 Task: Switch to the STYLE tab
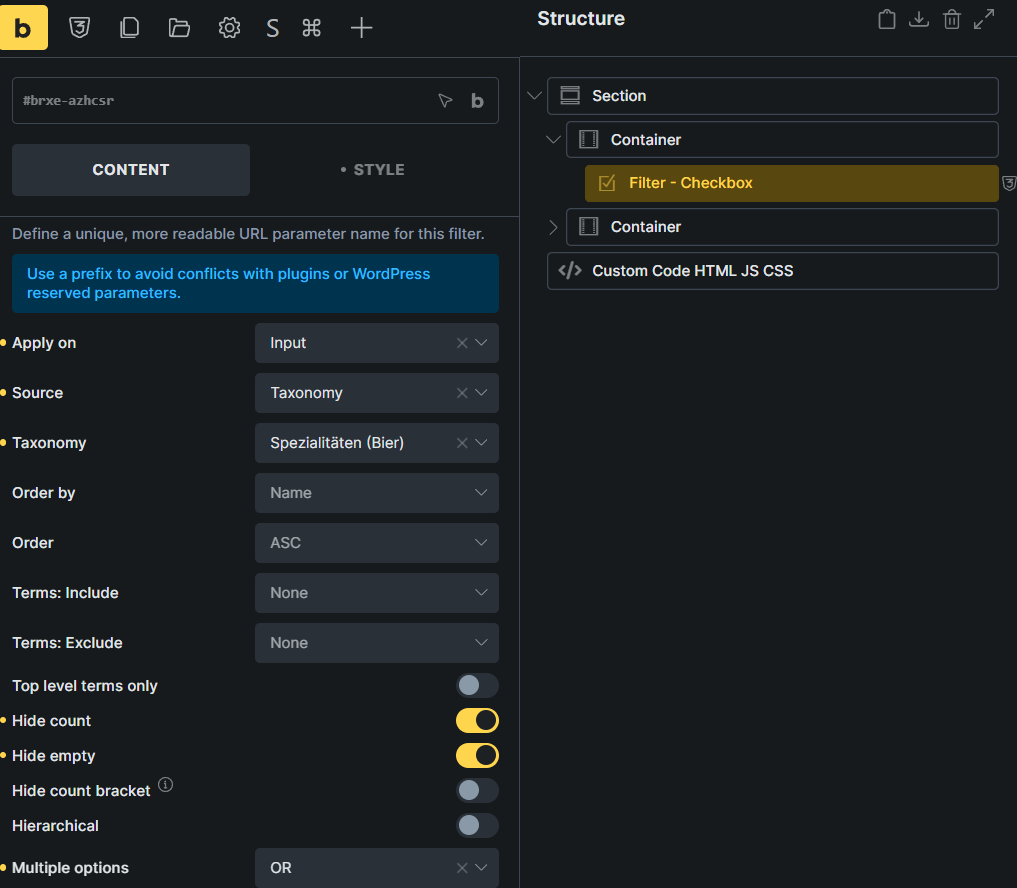coord(373,170)
